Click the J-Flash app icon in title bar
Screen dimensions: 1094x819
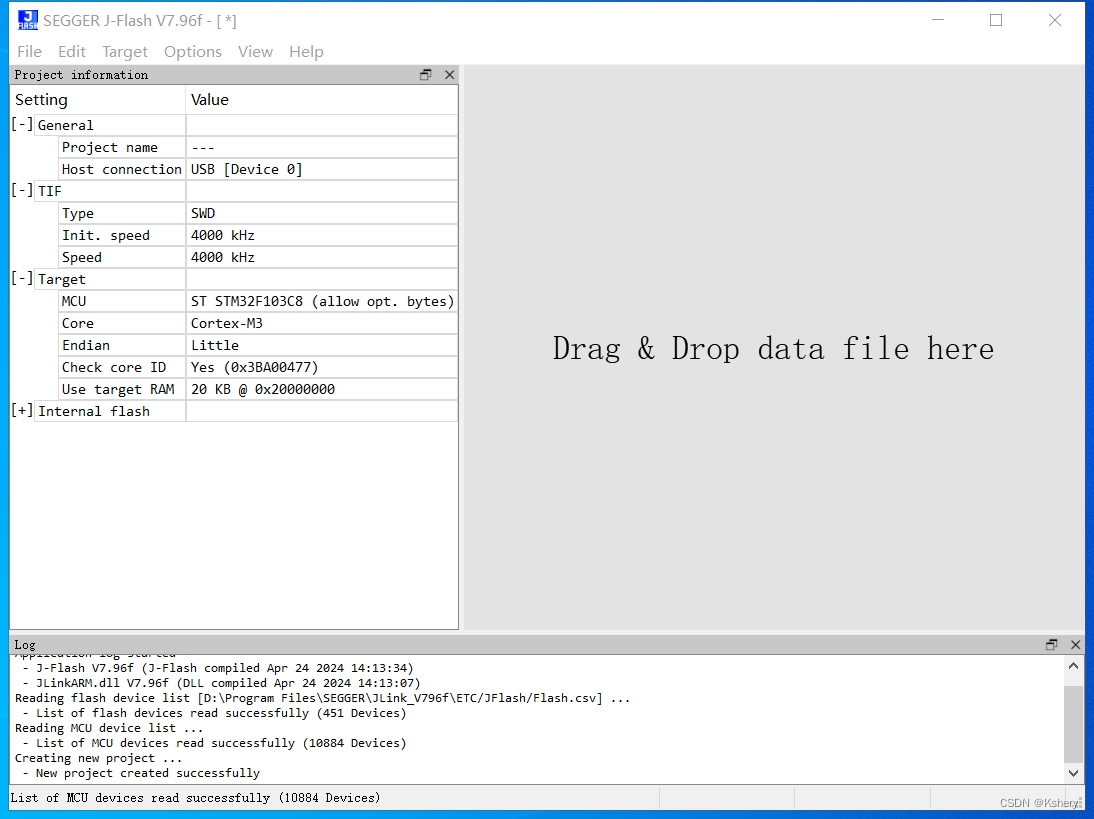pos(28,20)
